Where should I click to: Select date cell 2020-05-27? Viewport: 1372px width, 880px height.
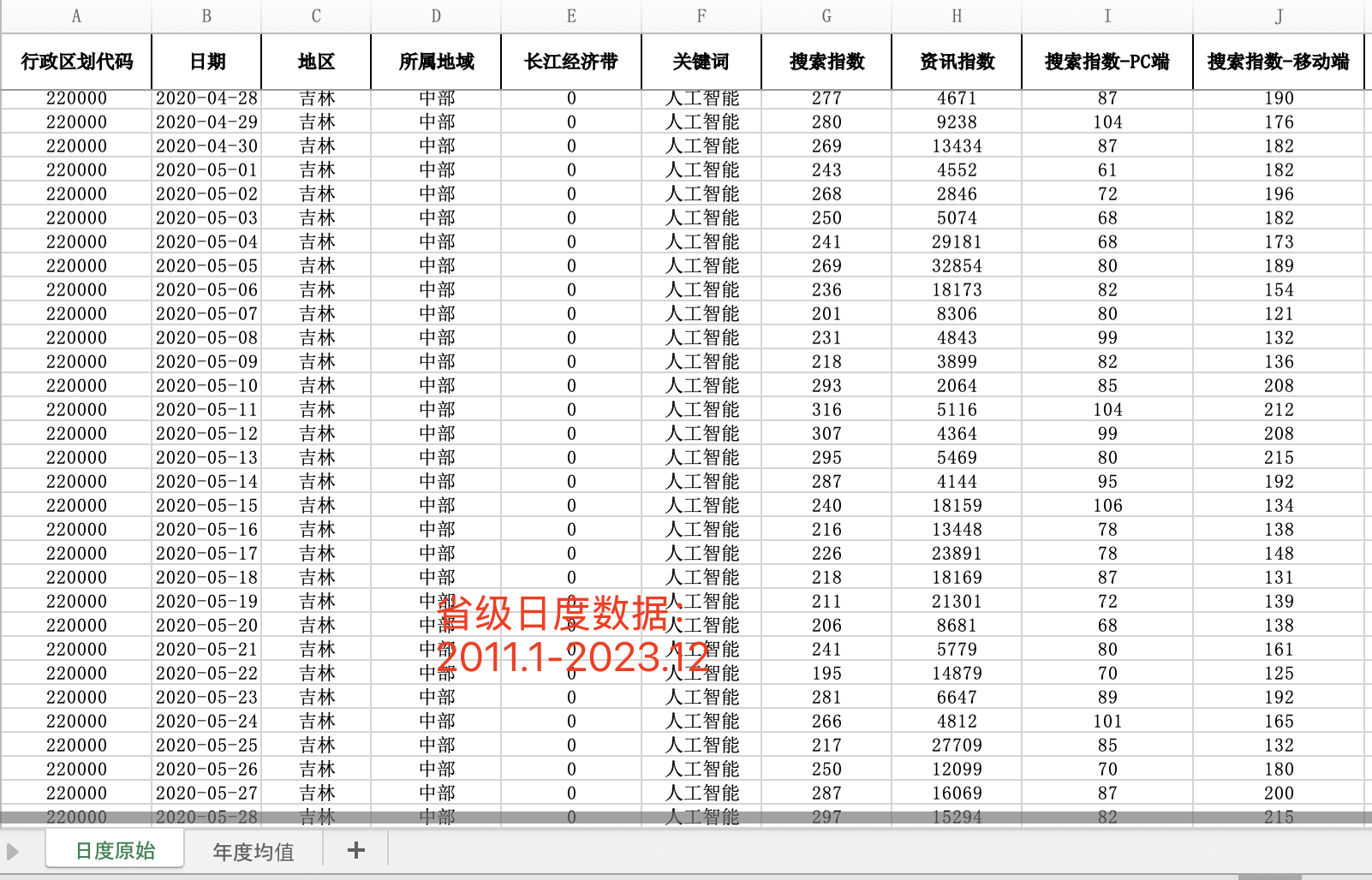tap(206, 793)
